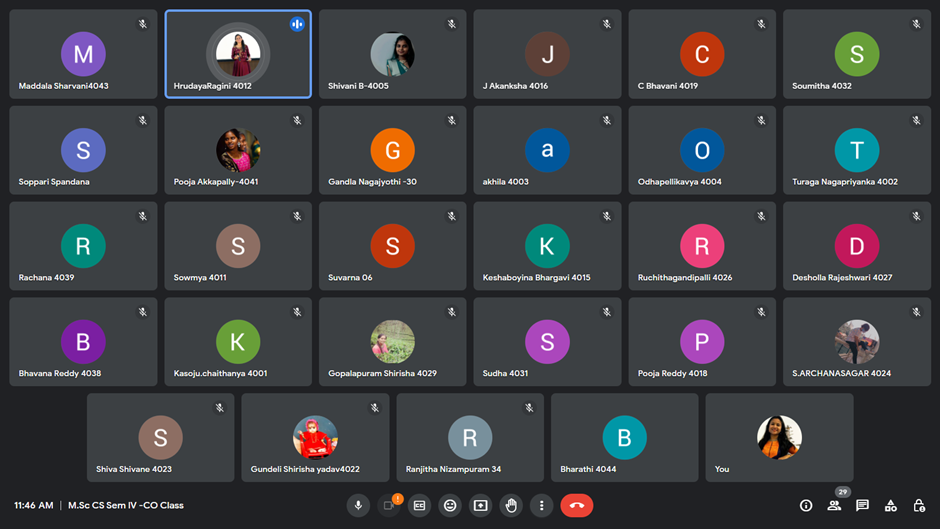Screen dimensions: 940x529
Task: Click muted mic icon on akhila 4003
Action: tap(607, 120)
